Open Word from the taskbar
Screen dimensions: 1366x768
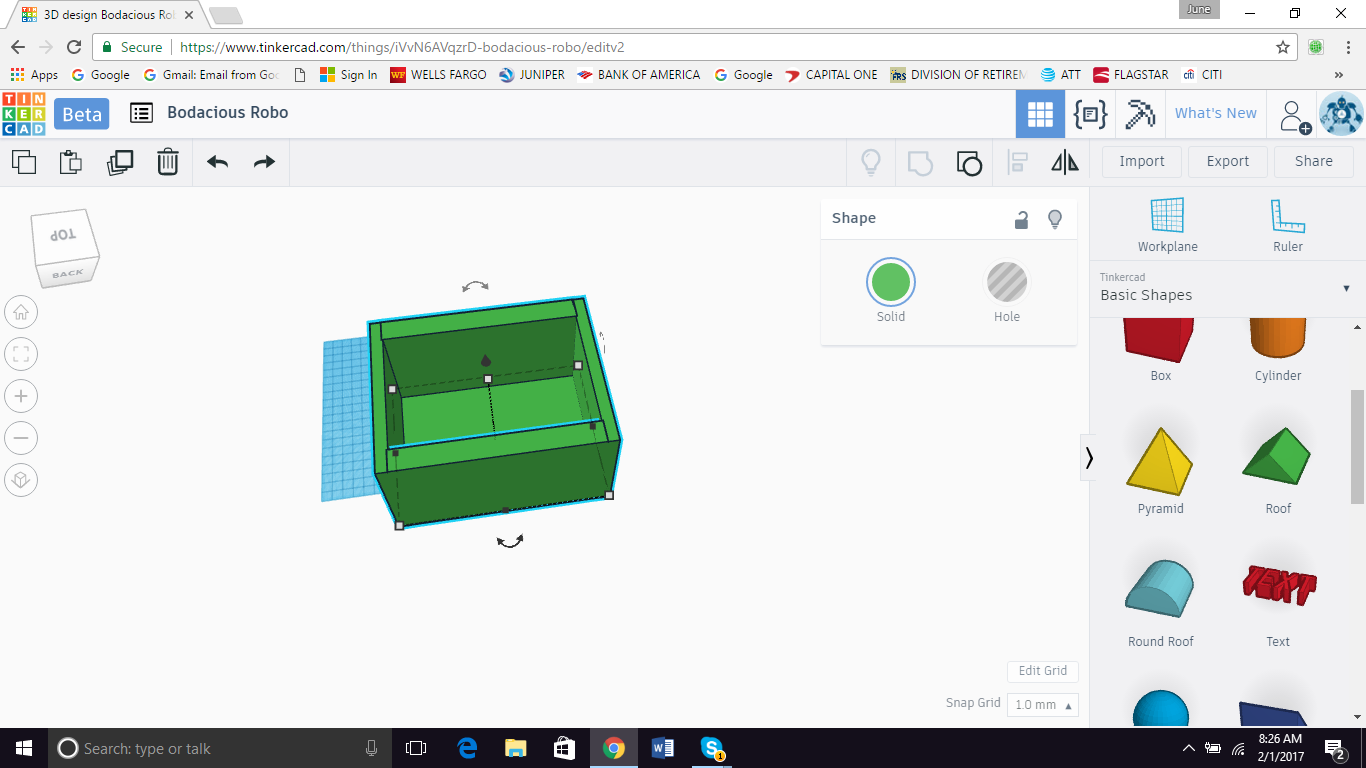[663, 748]
